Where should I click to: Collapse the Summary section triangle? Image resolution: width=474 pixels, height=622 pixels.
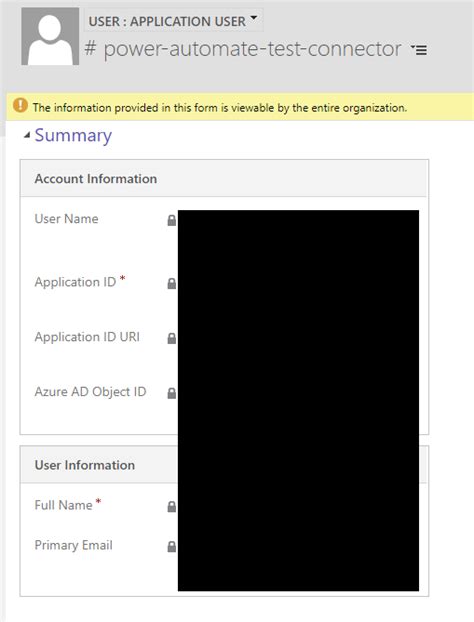click(x=27, y=136)
